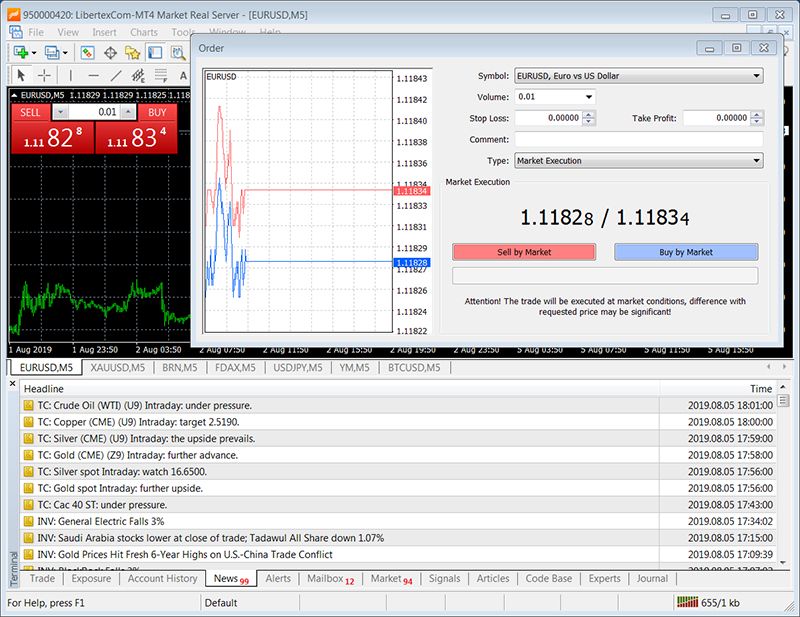Click Buy by Market button
The height and width of the screenshot is (617, 800).
(686, 252)
